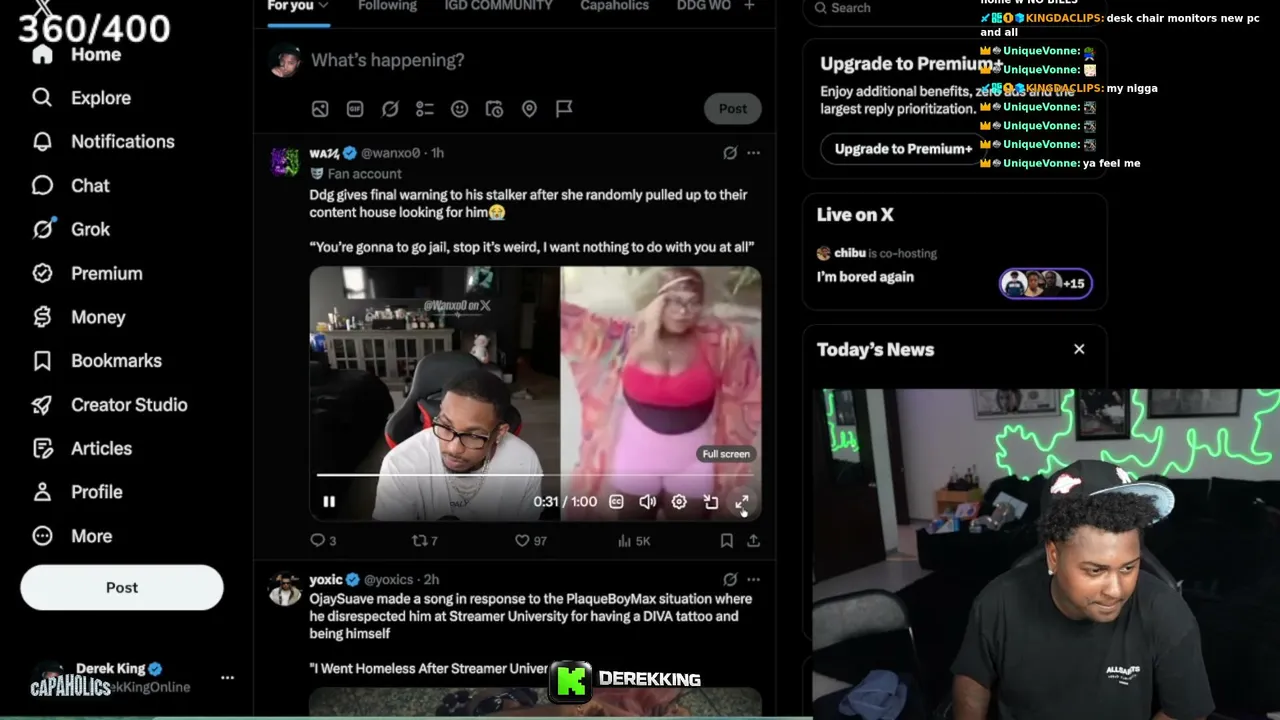Mute the video sound
This screenshot has height=720, width=1280.
[x=648, y=502]
